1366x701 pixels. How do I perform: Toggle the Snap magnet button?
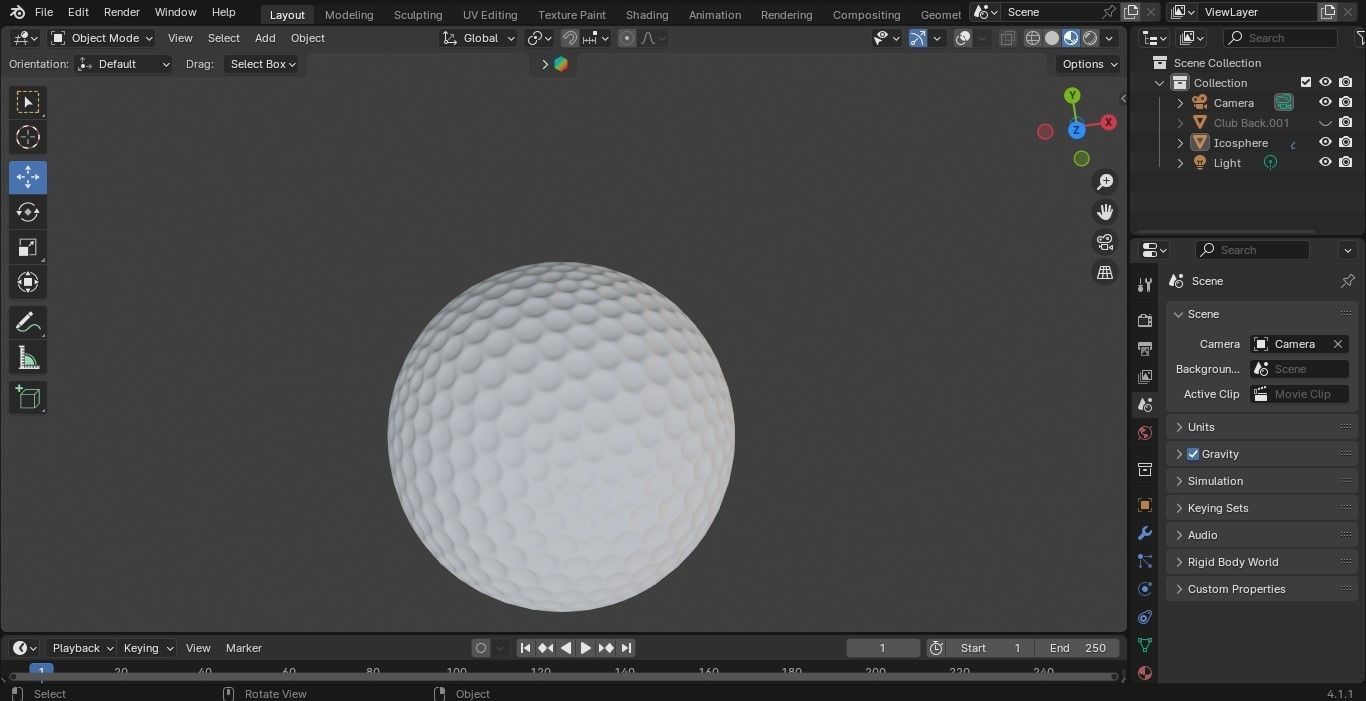click(x=569, y=38)
